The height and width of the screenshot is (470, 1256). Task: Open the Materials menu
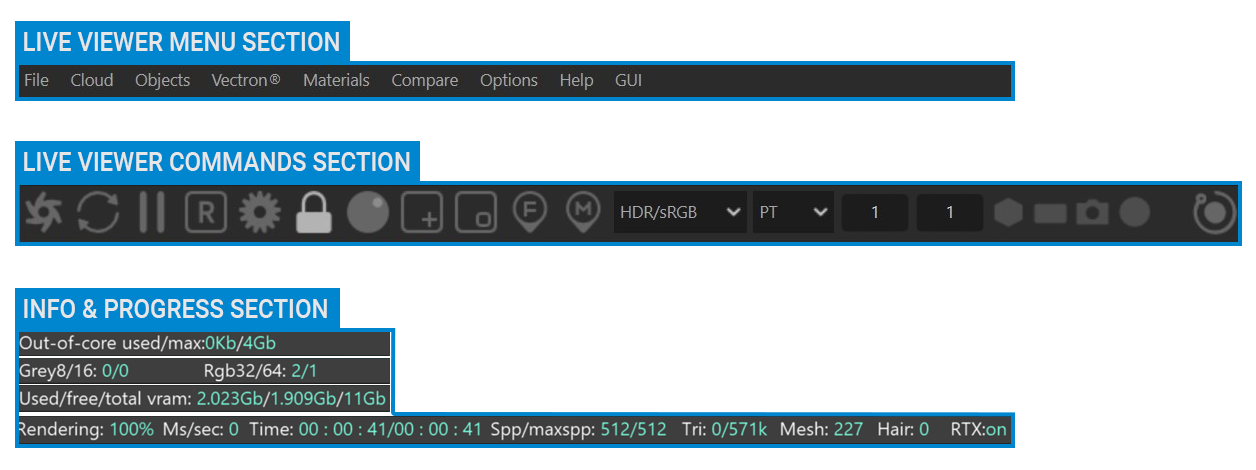coord(336,80)
